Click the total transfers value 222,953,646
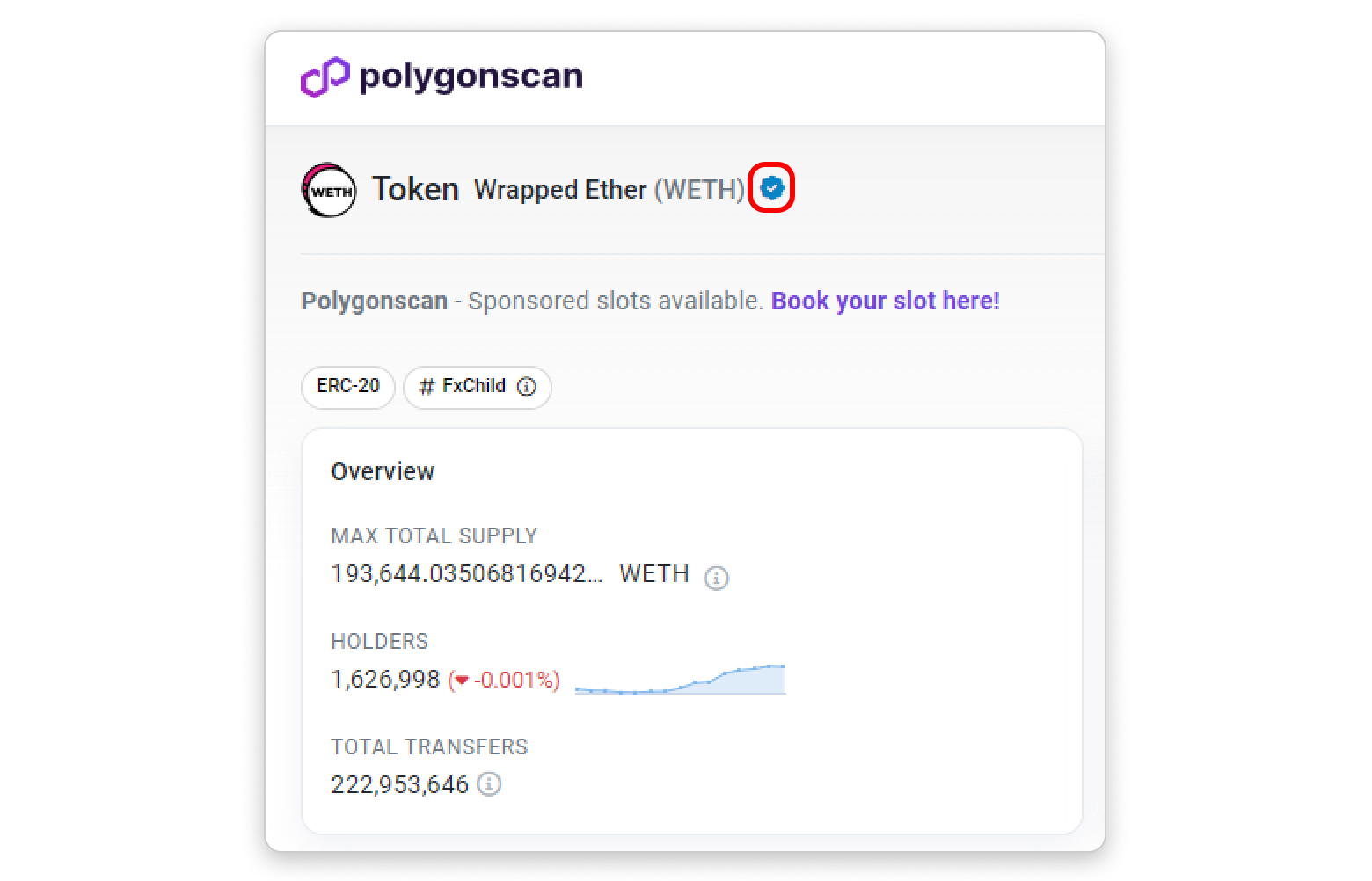 click(x=399, y=784)
